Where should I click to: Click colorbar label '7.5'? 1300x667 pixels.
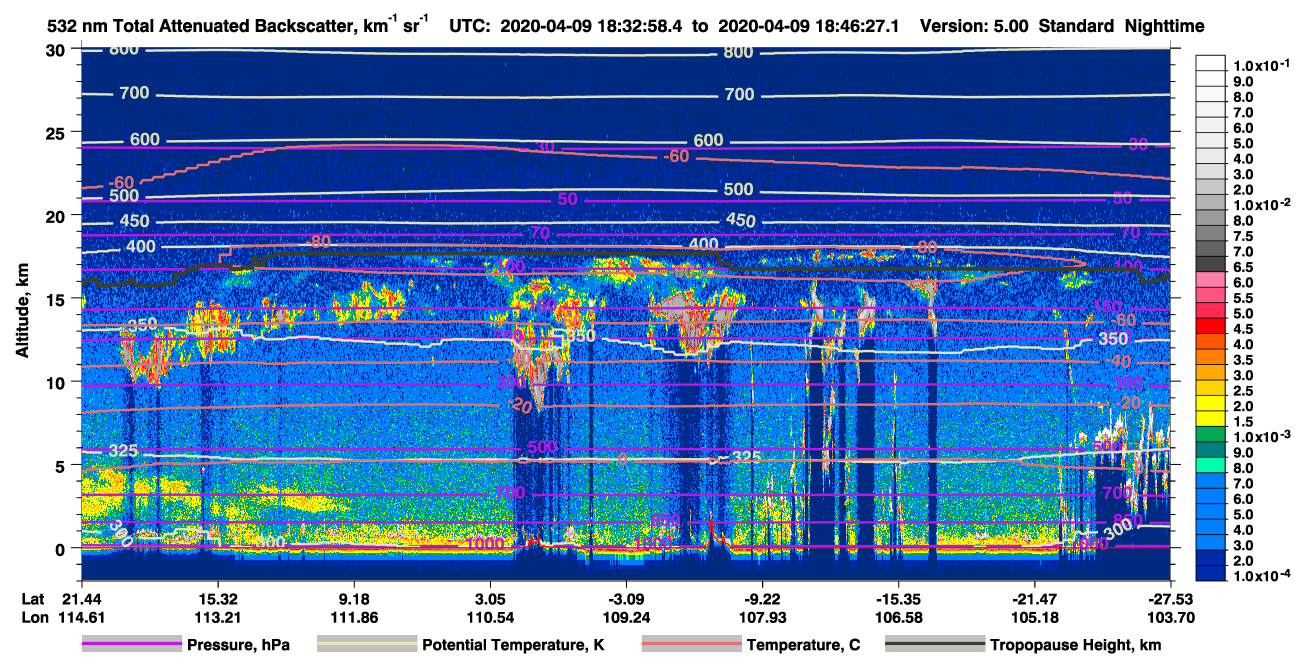(x=1245, y=236)
